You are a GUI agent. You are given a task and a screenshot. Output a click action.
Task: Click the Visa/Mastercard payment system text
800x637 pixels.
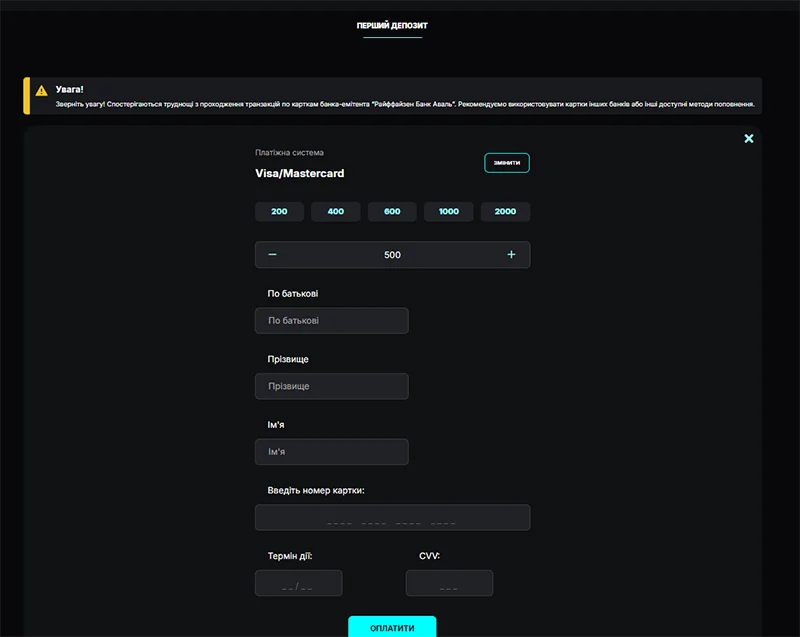coord(299,173)
